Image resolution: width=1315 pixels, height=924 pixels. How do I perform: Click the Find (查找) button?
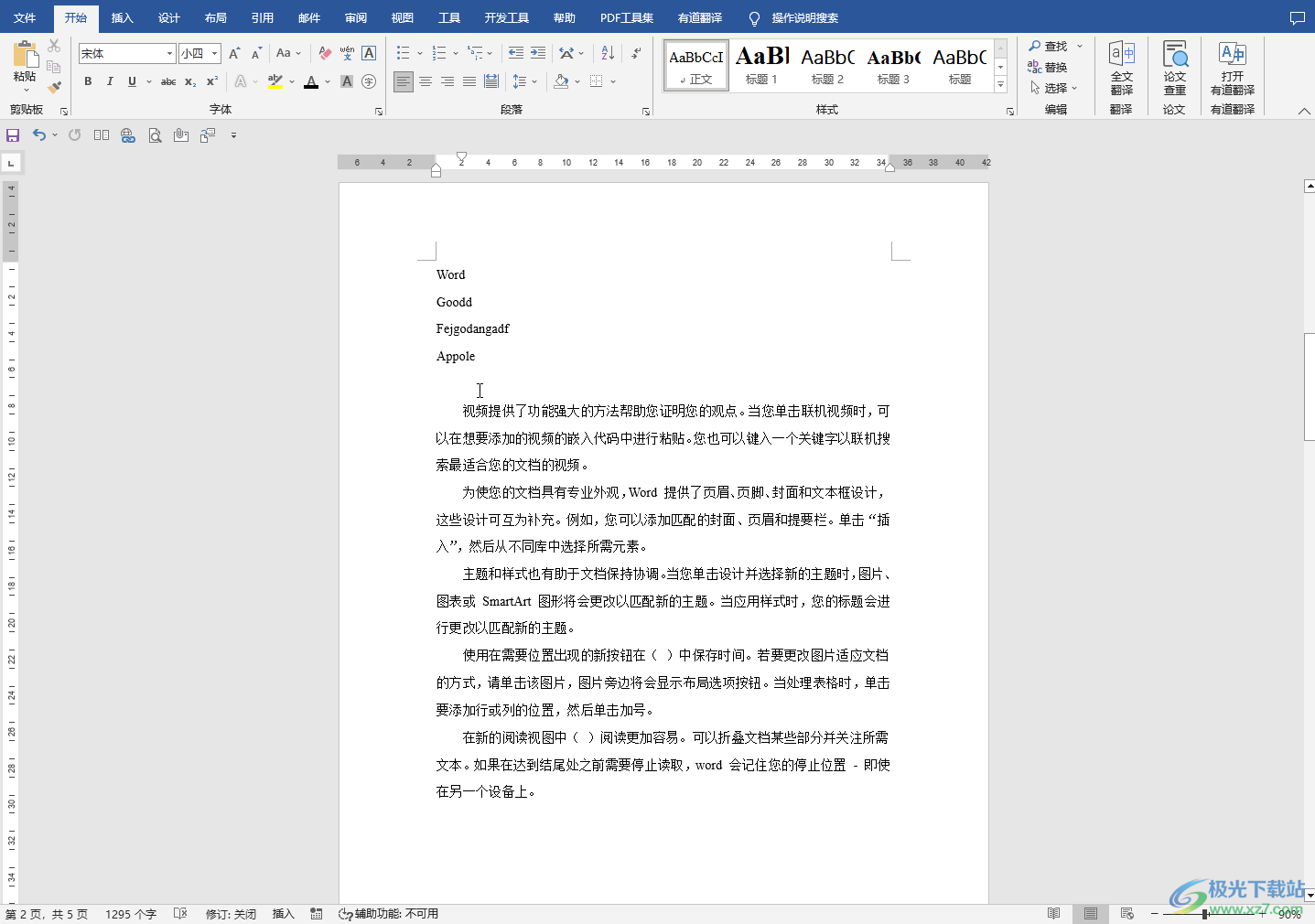[x=1049, y=46]
